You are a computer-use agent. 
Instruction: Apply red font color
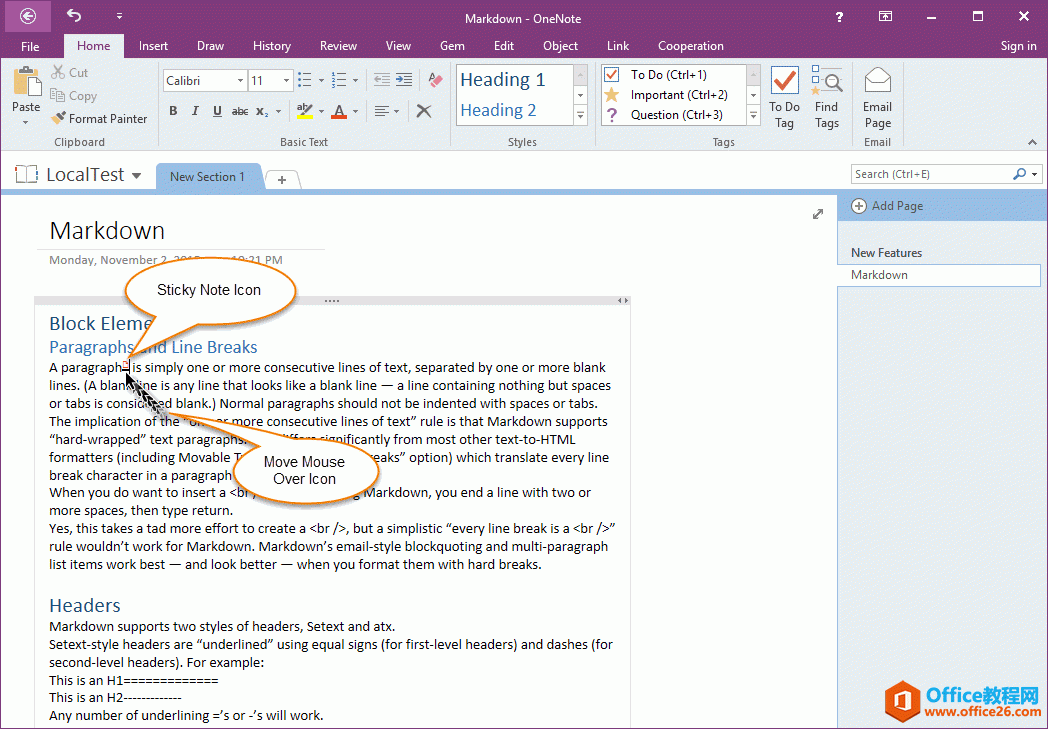[x=340, y=111]
